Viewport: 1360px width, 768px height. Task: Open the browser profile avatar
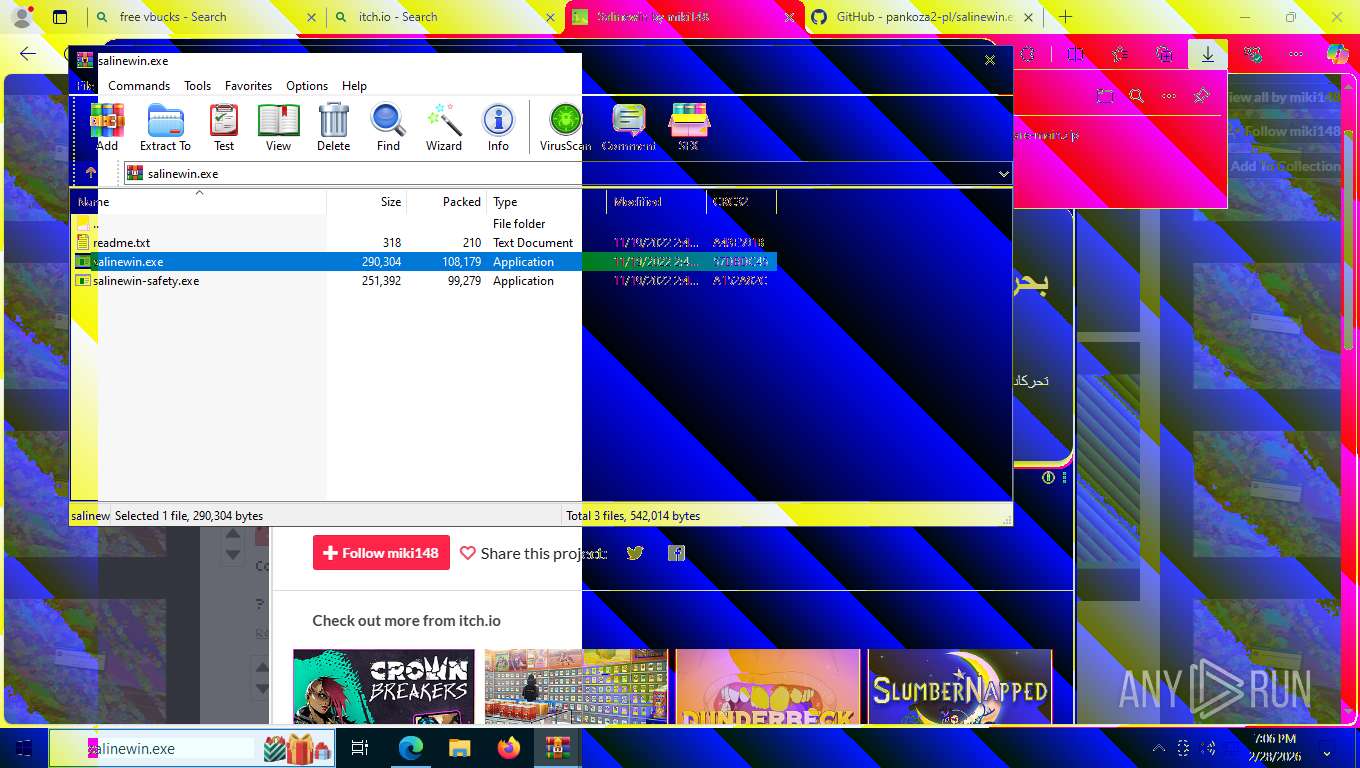[x=21, y=17]
